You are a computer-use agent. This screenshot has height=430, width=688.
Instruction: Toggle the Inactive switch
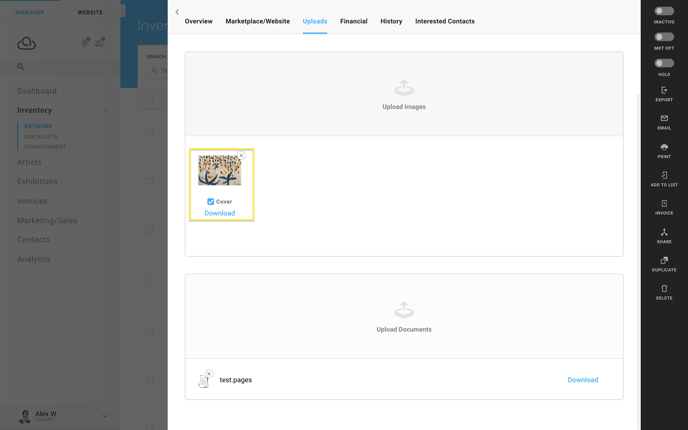[664, 11]
